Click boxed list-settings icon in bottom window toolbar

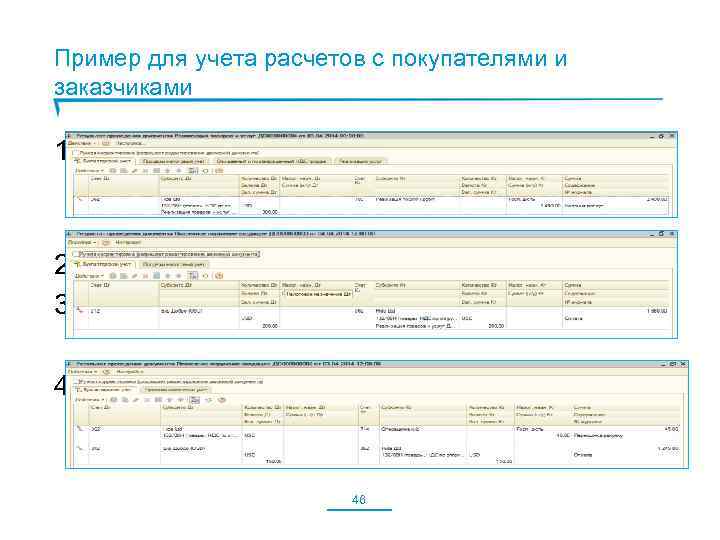pyautogui.click(x=195, y=400)
